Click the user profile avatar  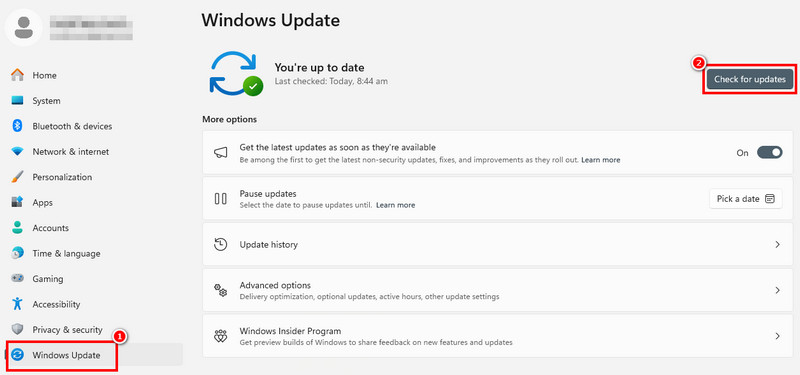(x=24, y=27)
